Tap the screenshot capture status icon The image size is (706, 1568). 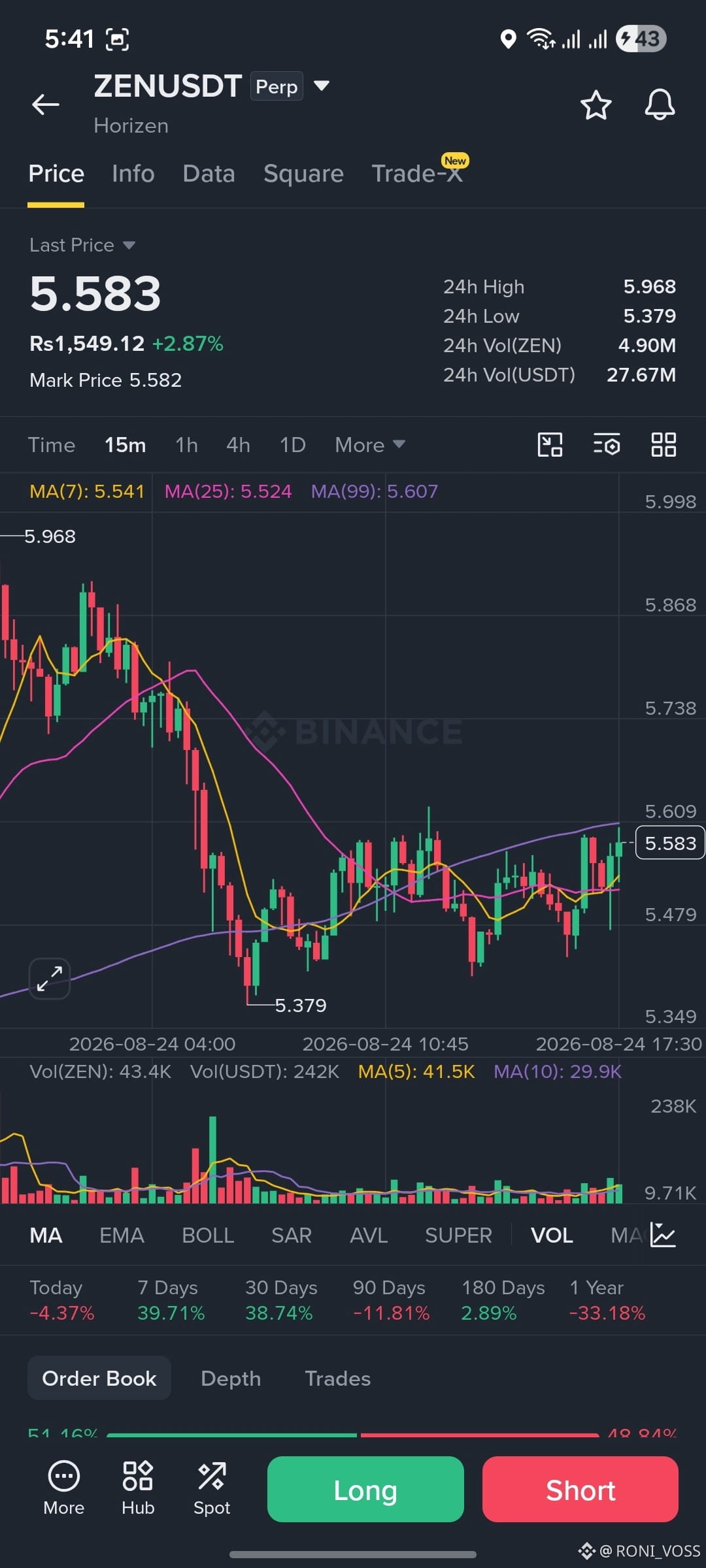[x=117, y=39]
